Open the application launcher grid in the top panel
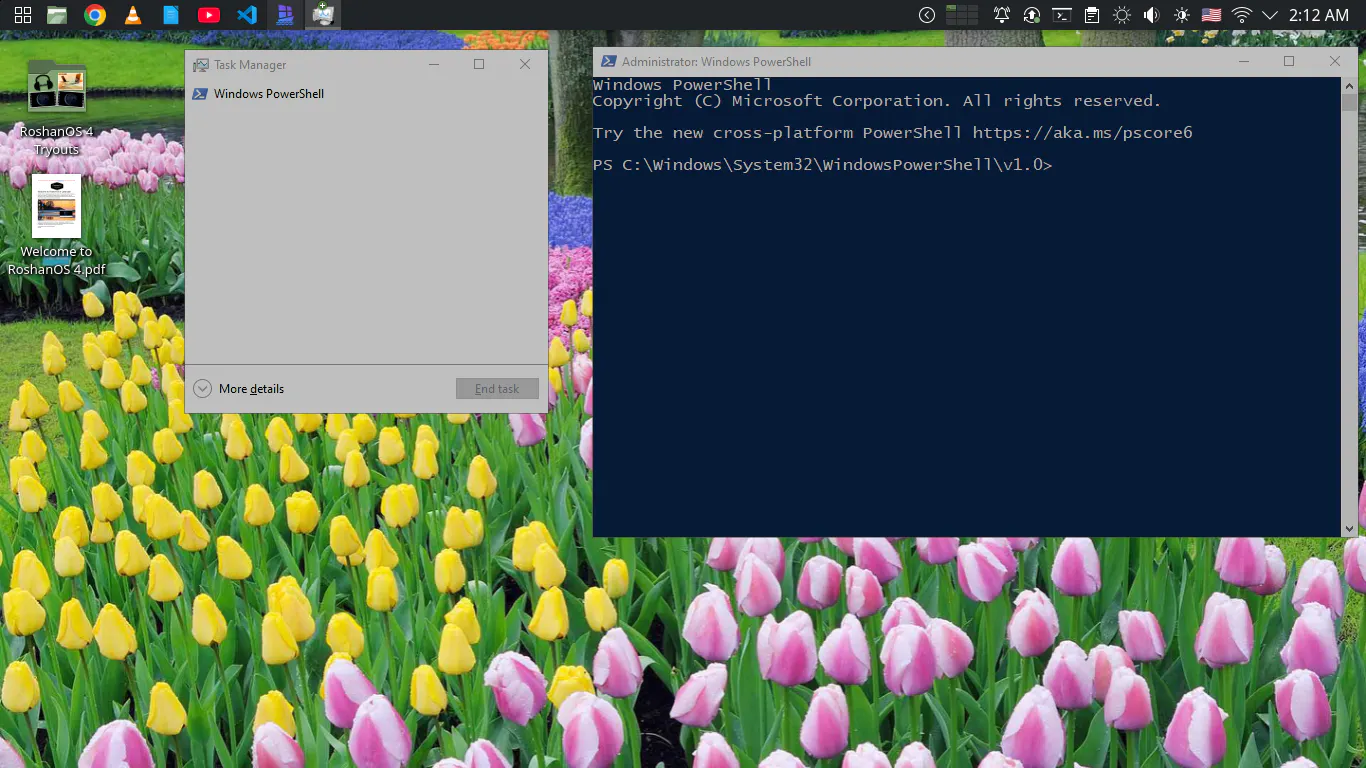 [22, 15]
